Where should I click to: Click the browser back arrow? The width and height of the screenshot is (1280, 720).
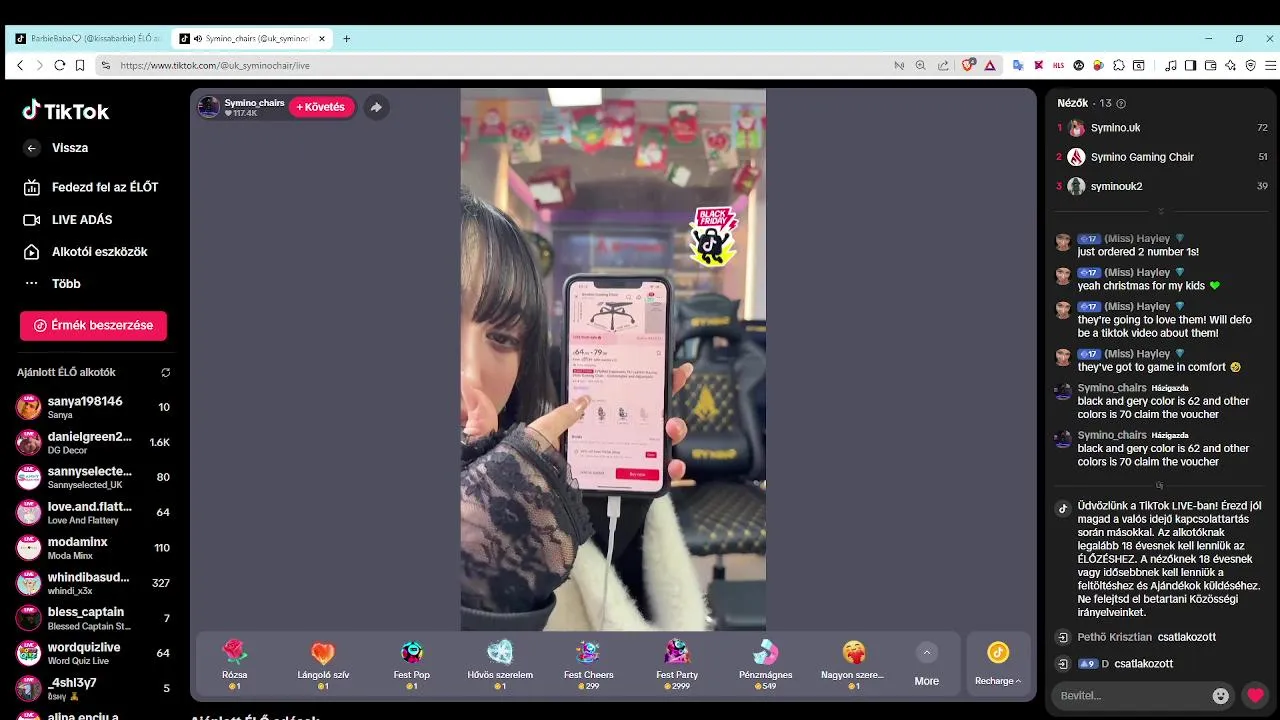pyautogui.click(x=20, y=65)
